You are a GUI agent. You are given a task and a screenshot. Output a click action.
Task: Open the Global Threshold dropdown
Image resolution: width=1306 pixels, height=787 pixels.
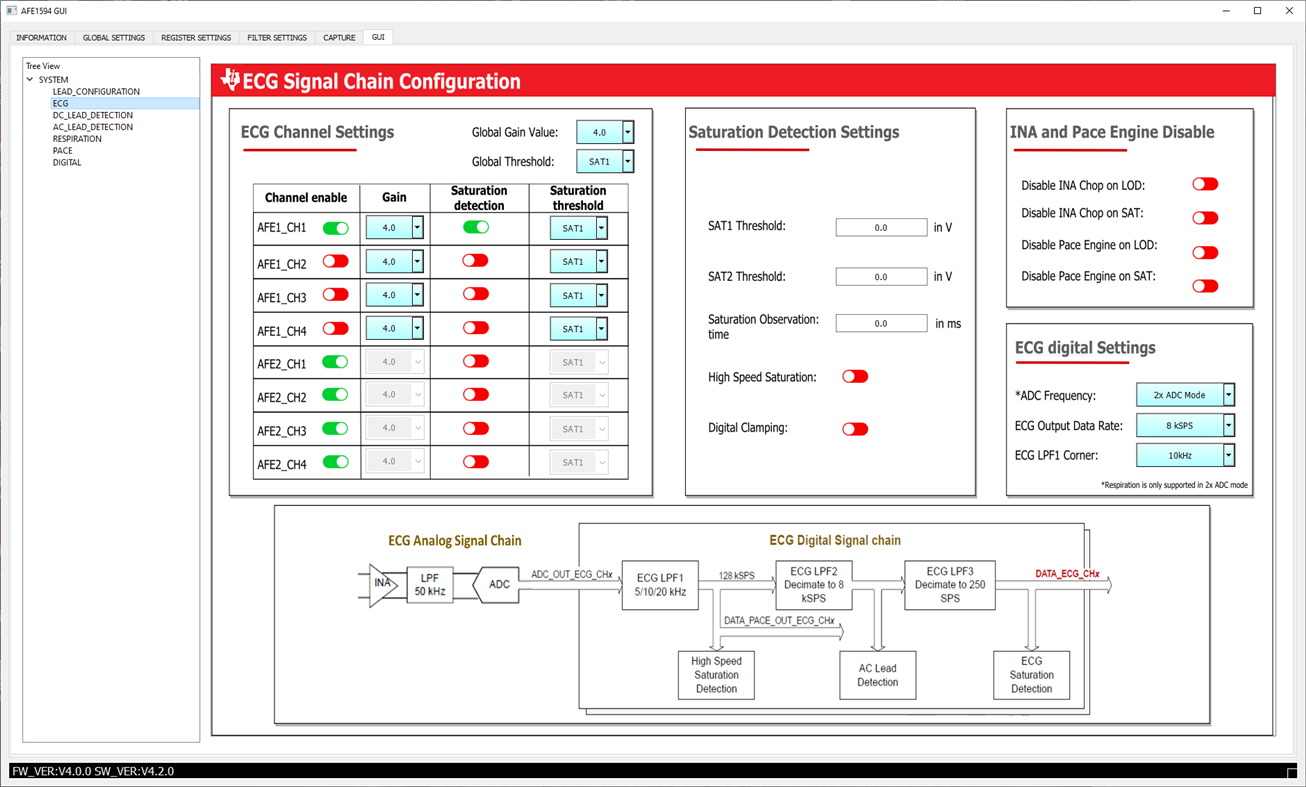tap(605, 161)
